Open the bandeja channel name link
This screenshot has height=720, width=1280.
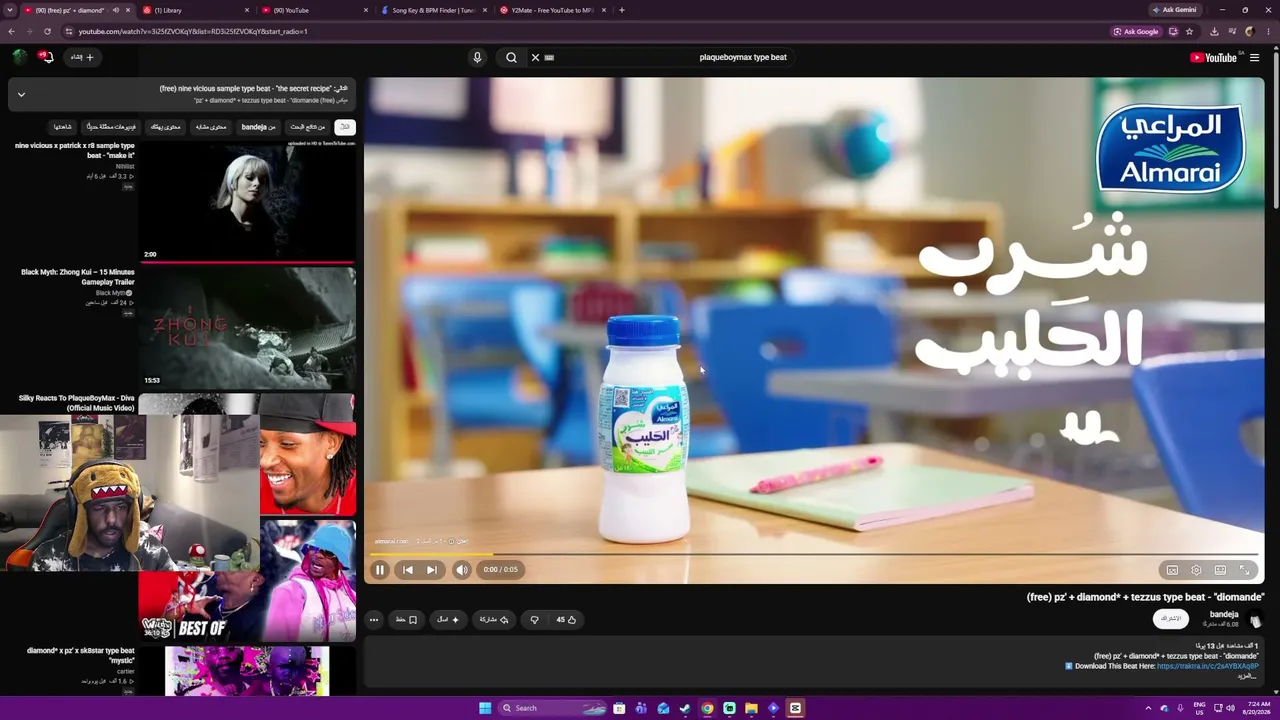pos(1224,614)
